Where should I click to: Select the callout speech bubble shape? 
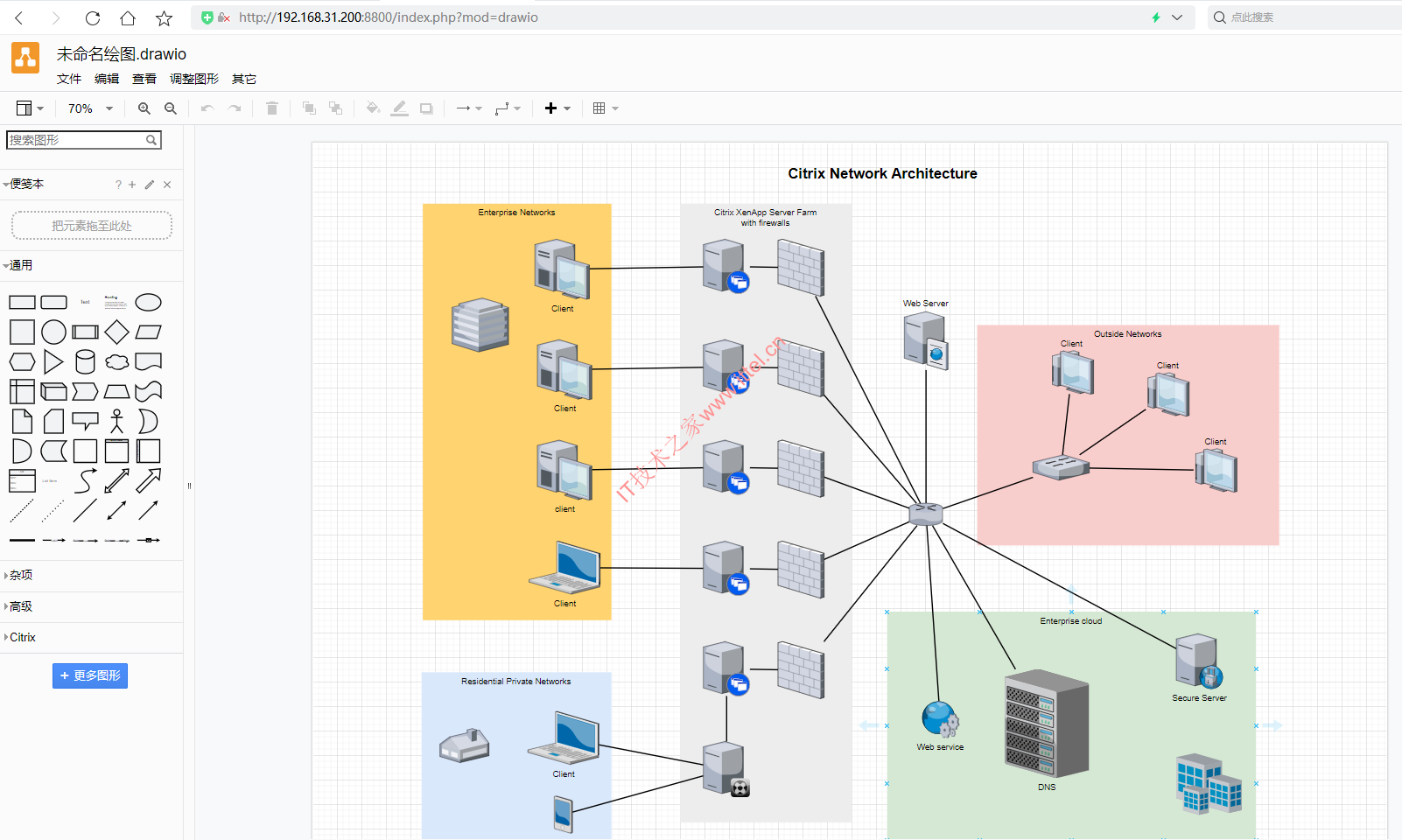click(x=85, y=422)
